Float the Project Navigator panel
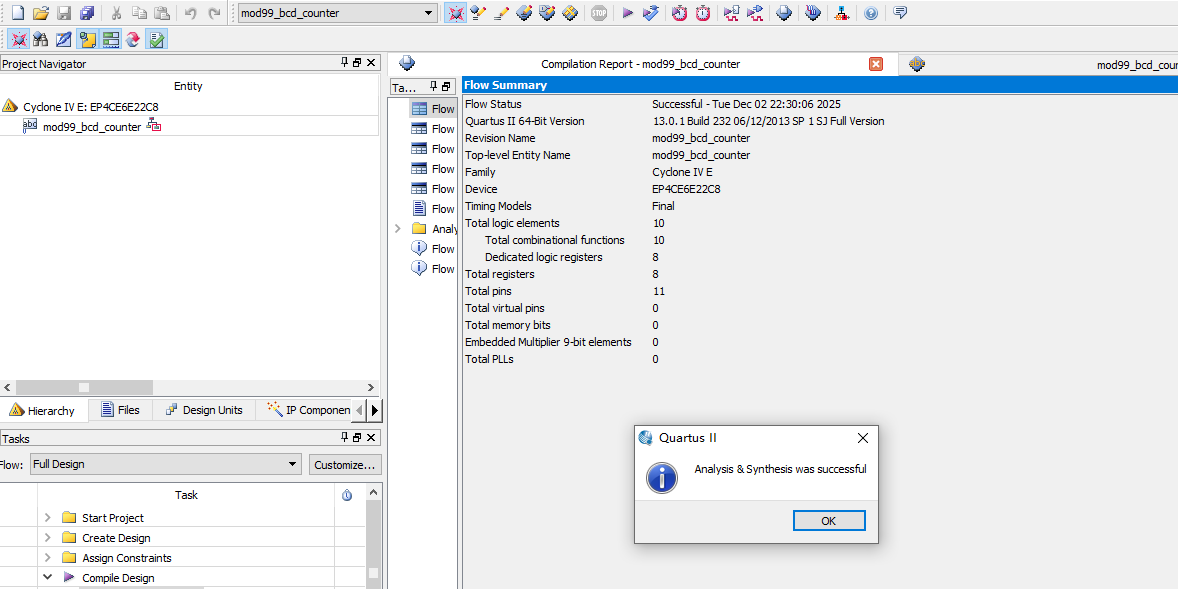Screen dimensions: 1178x589 click(x=357, y=63)
